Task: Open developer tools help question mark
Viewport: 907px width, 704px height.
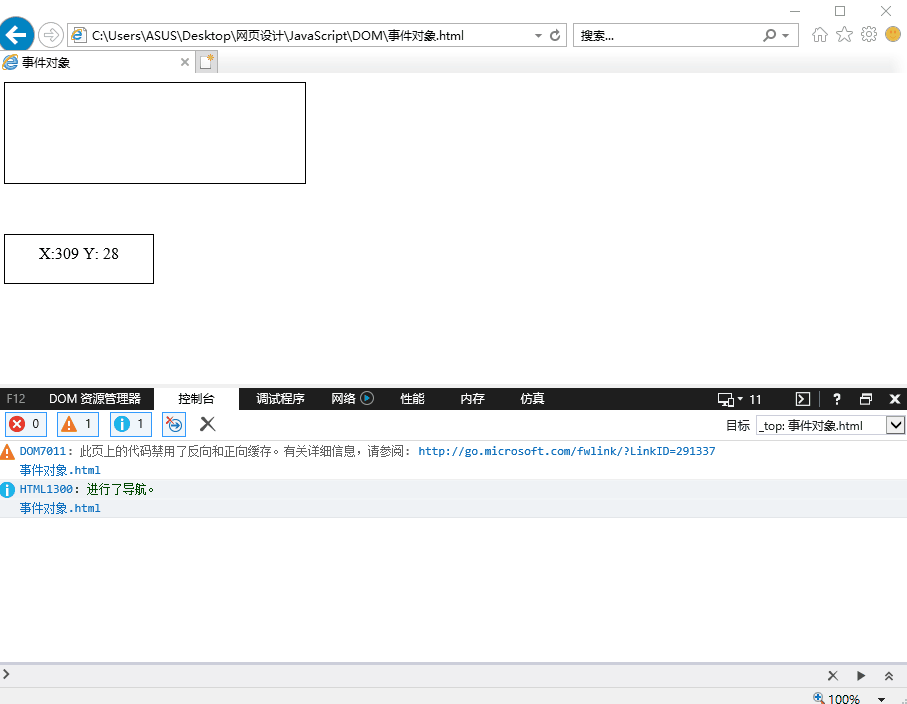Action: pos(836,399)
